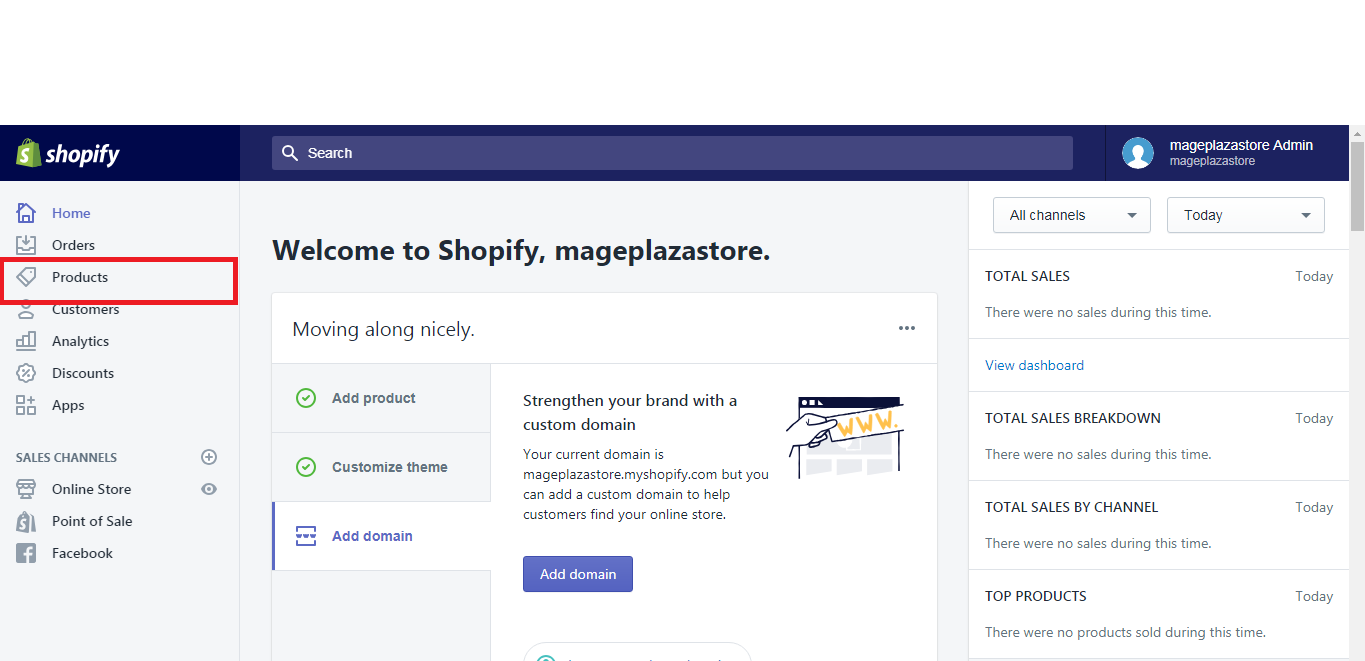
Task: Click the TOP PRODUCTS heading
Action: (x=1035, y=596)
